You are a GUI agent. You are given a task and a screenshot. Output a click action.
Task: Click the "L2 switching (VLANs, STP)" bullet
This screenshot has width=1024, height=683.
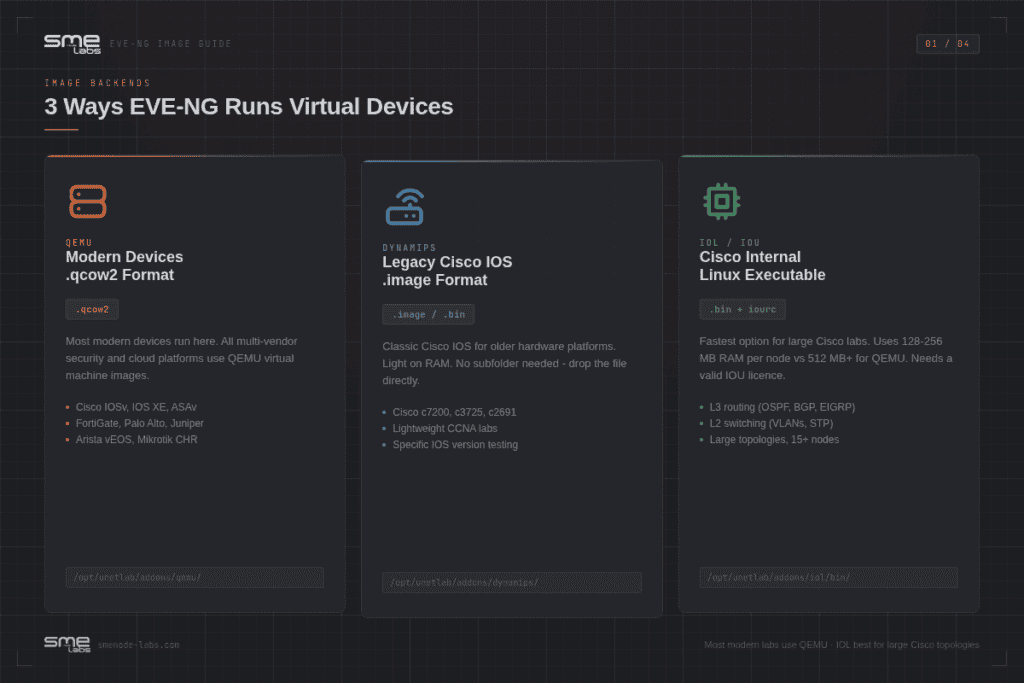coord(771,423)
